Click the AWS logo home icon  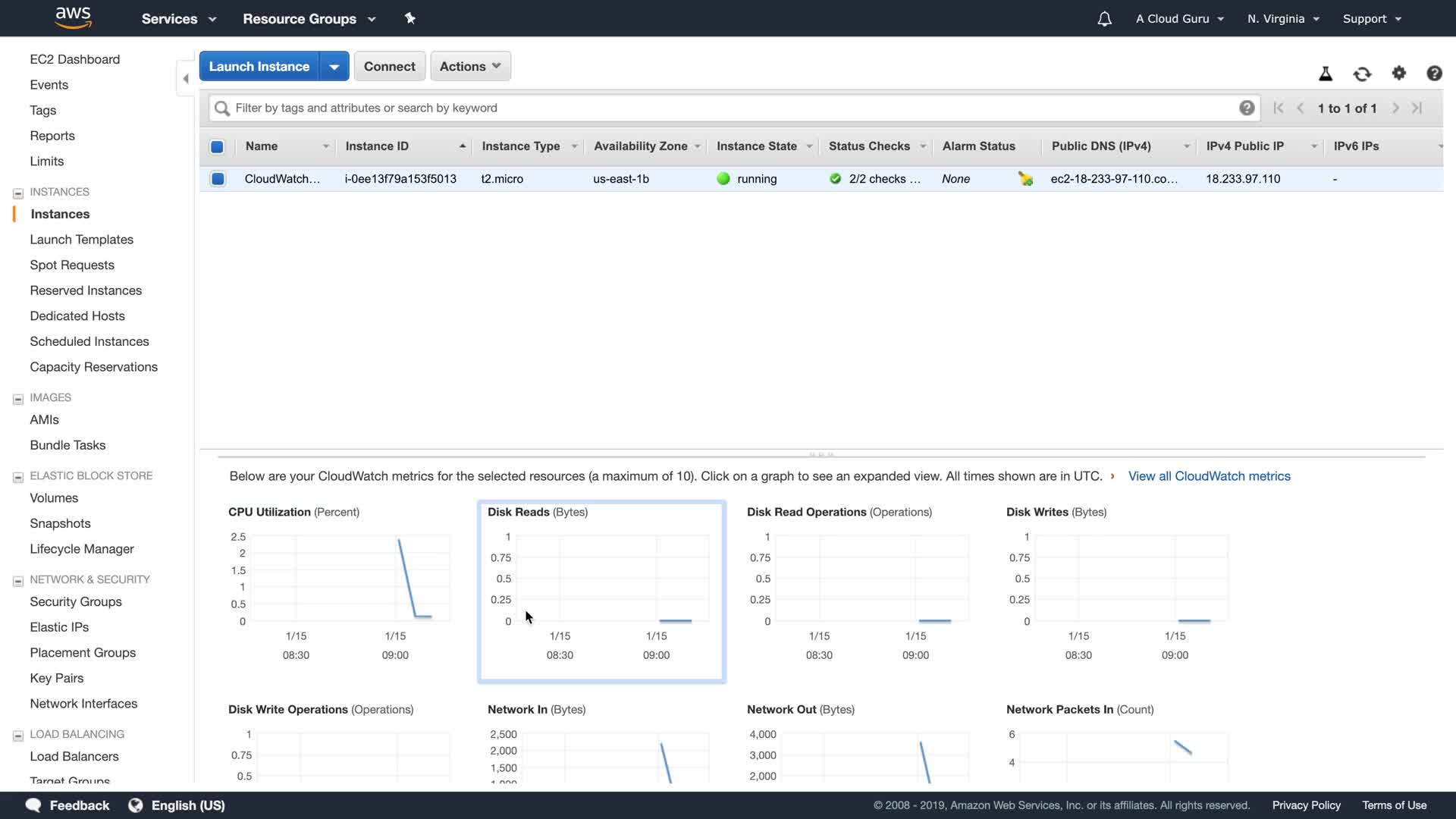coord(73,17)
